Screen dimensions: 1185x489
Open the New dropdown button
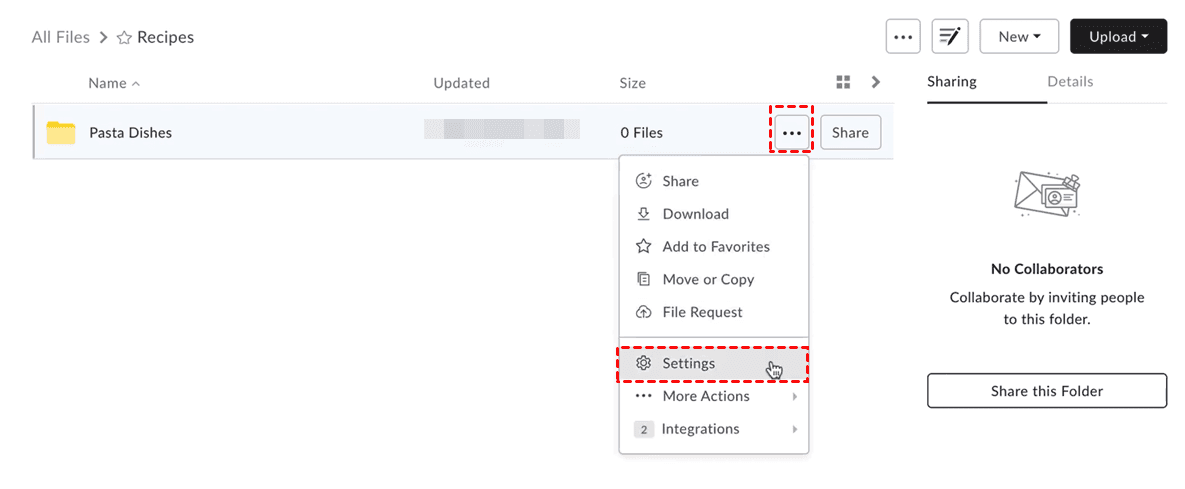1019,37
